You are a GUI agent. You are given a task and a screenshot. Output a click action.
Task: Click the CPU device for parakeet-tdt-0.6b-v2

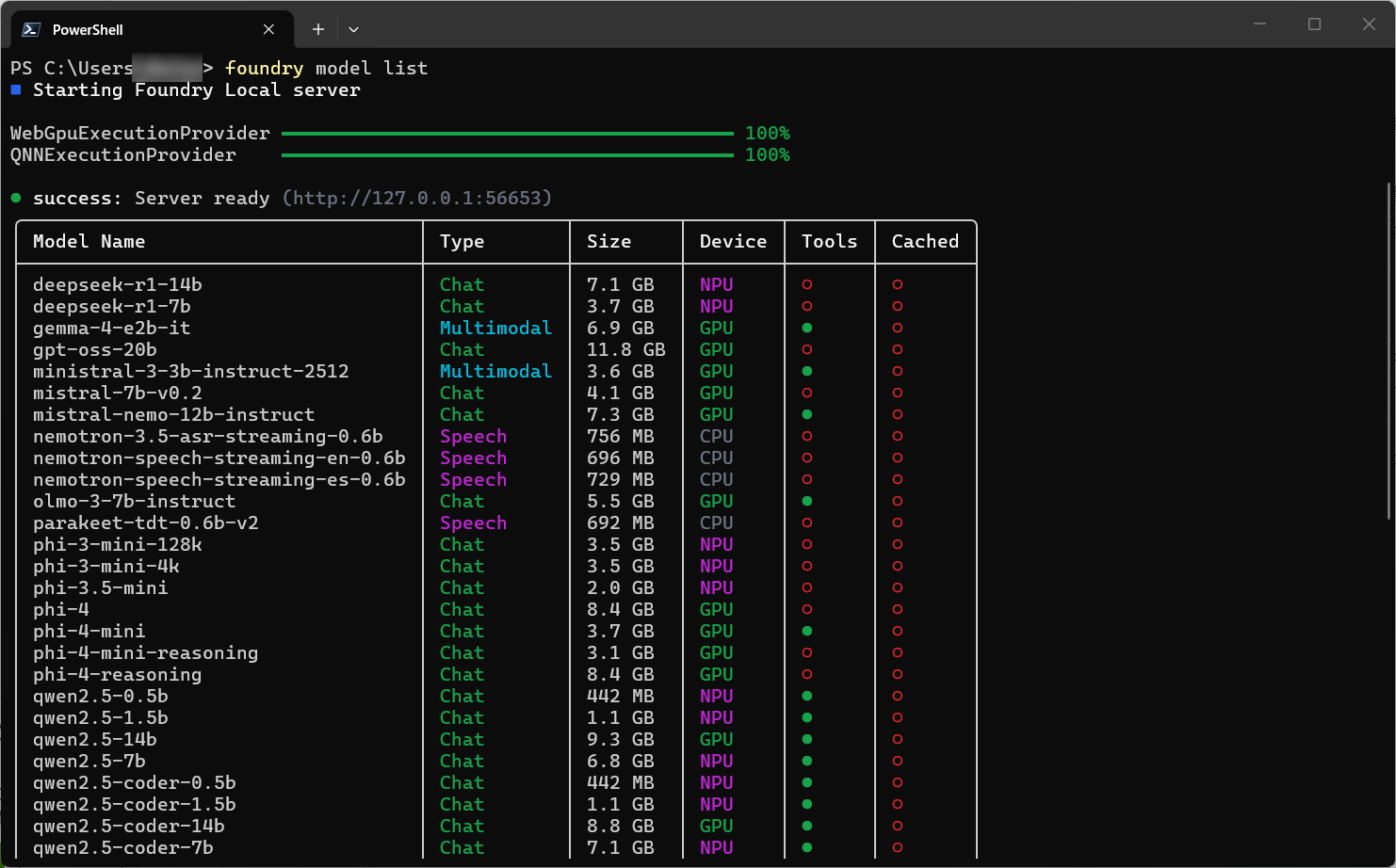(716, 522)
